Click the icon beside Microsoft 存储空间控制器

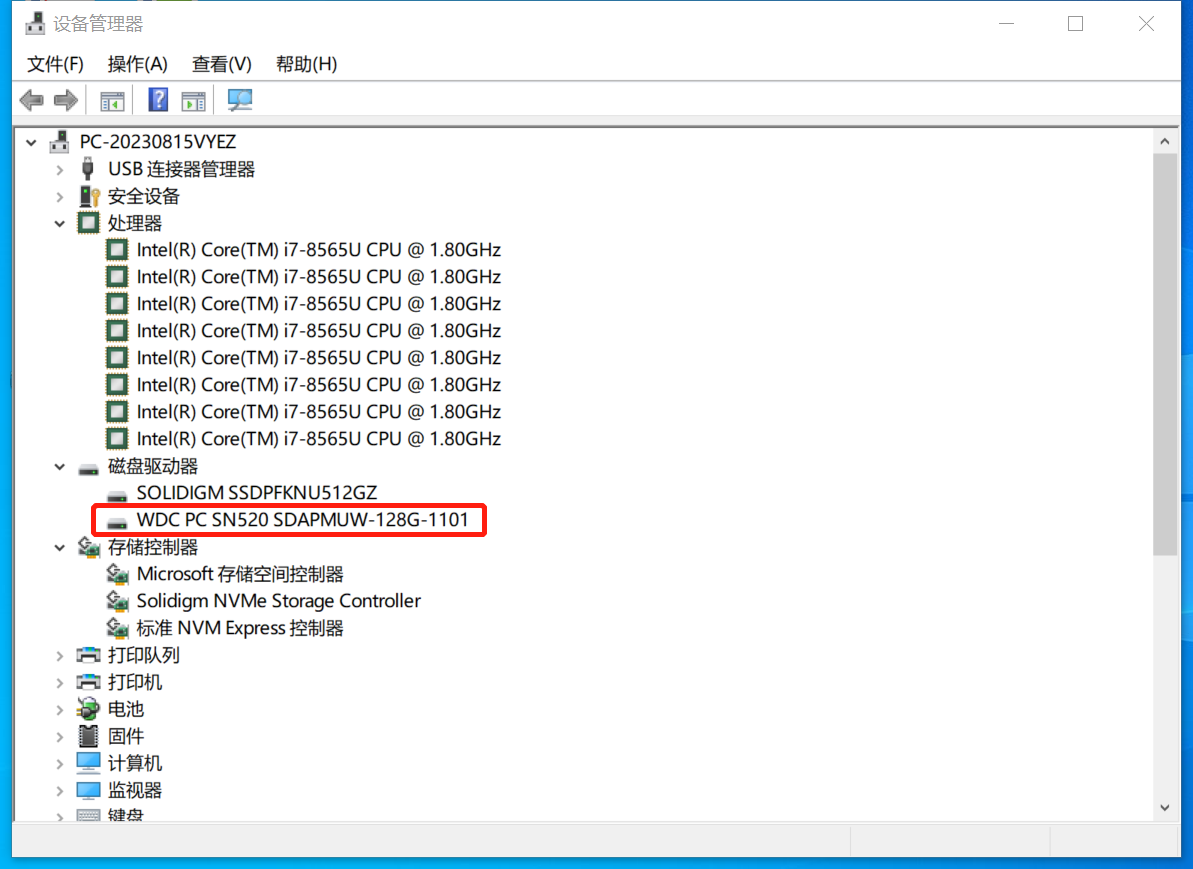117,574
